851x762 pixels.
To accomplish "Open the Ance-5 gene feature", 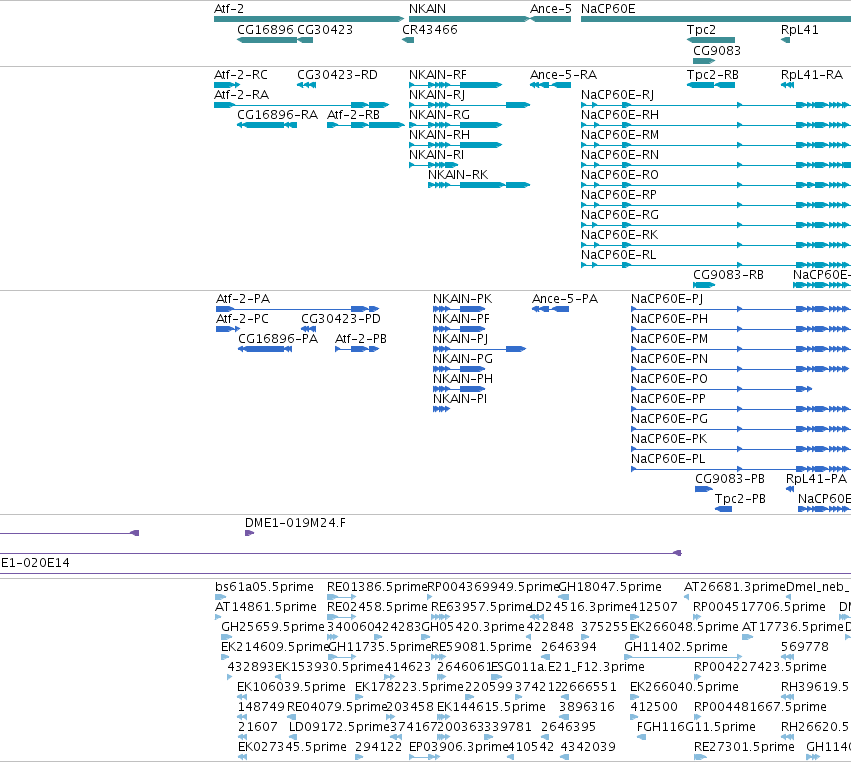I will tap(550, 19).
